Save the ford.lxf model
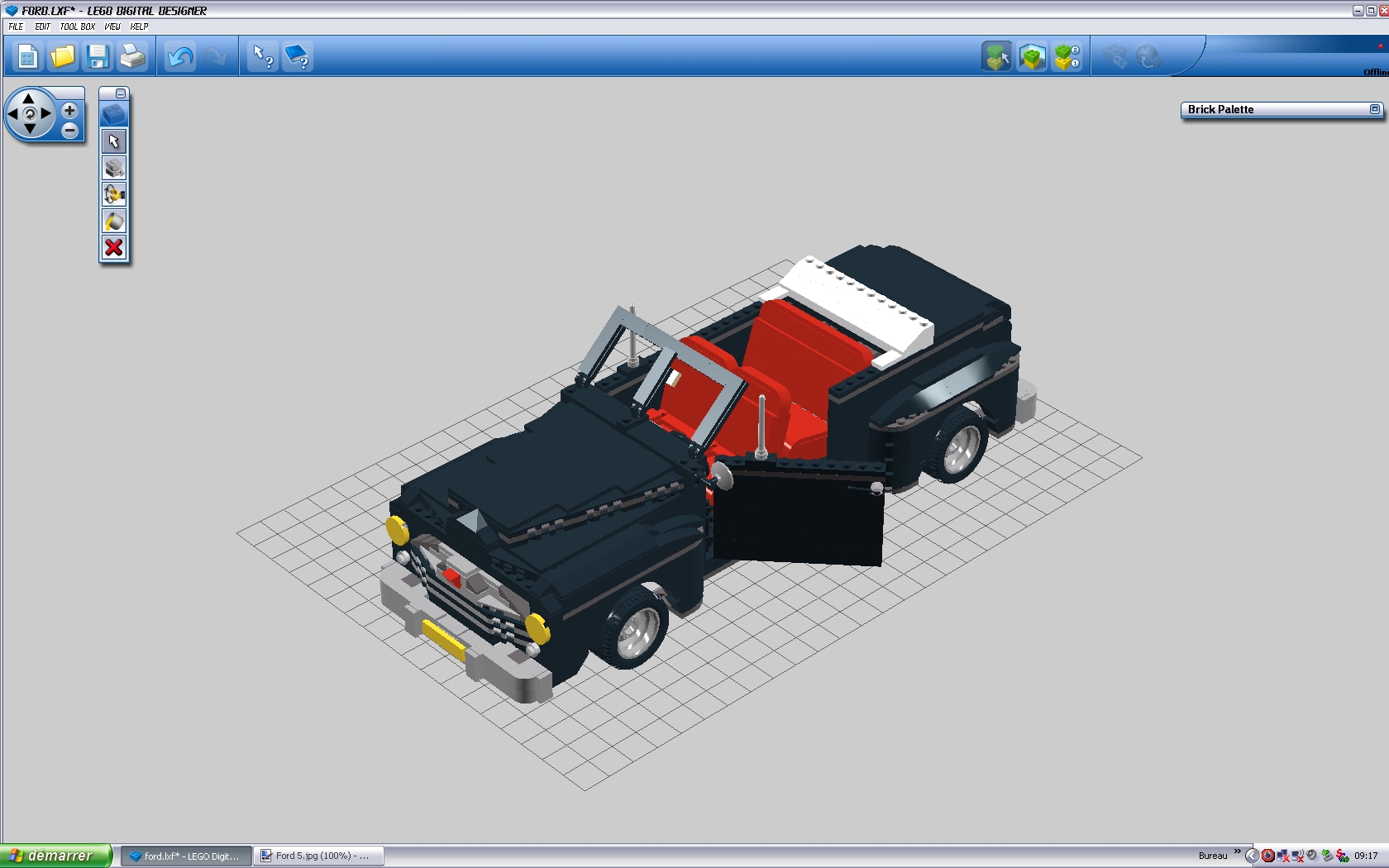The image size is (1389, 868). [x=98, y=56]
